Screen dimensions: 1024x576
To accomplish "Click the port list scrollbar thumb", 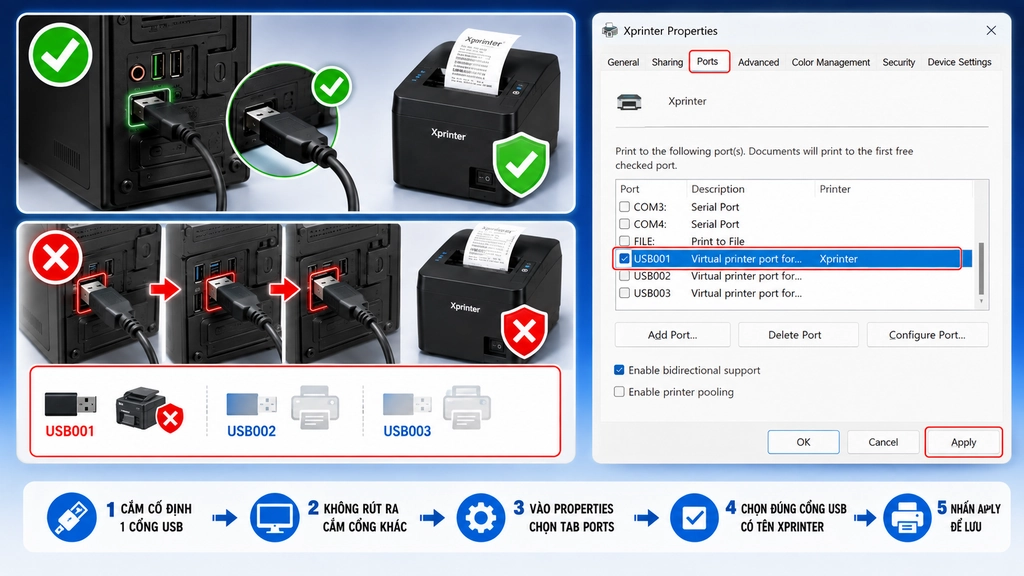I will click(x=981, y=268).
